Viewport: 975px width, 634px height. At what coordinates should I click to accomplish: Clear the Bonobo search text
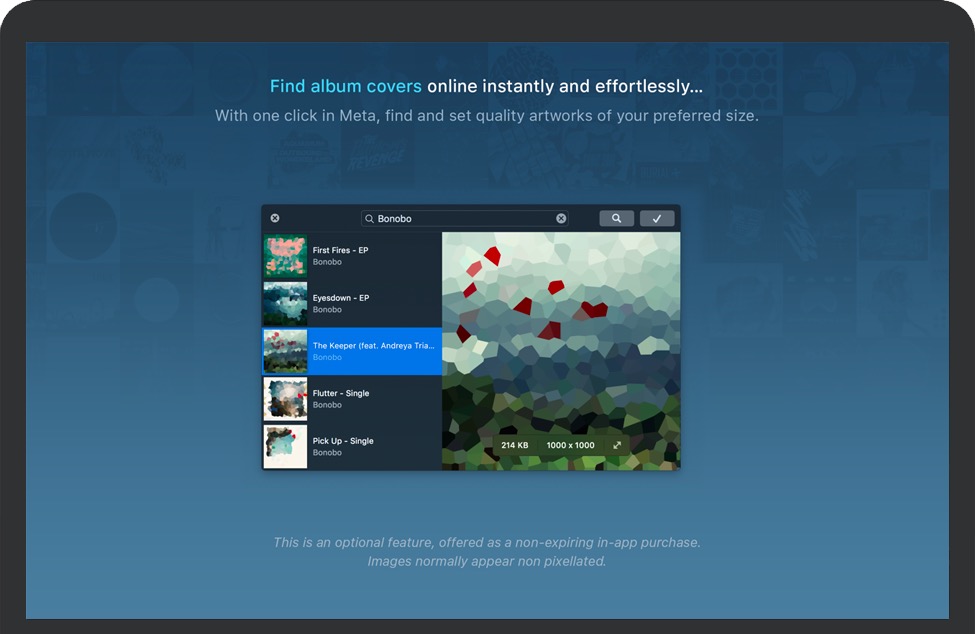pos(561,218)
